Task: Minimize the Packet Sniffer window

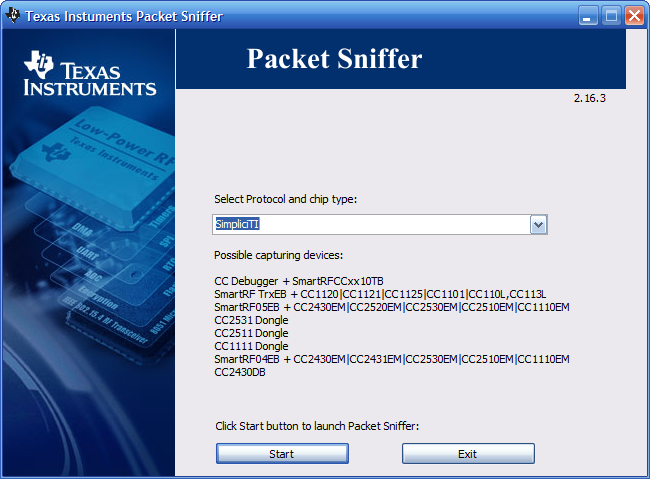Action: pyautogui.click(x=587, y=16)
